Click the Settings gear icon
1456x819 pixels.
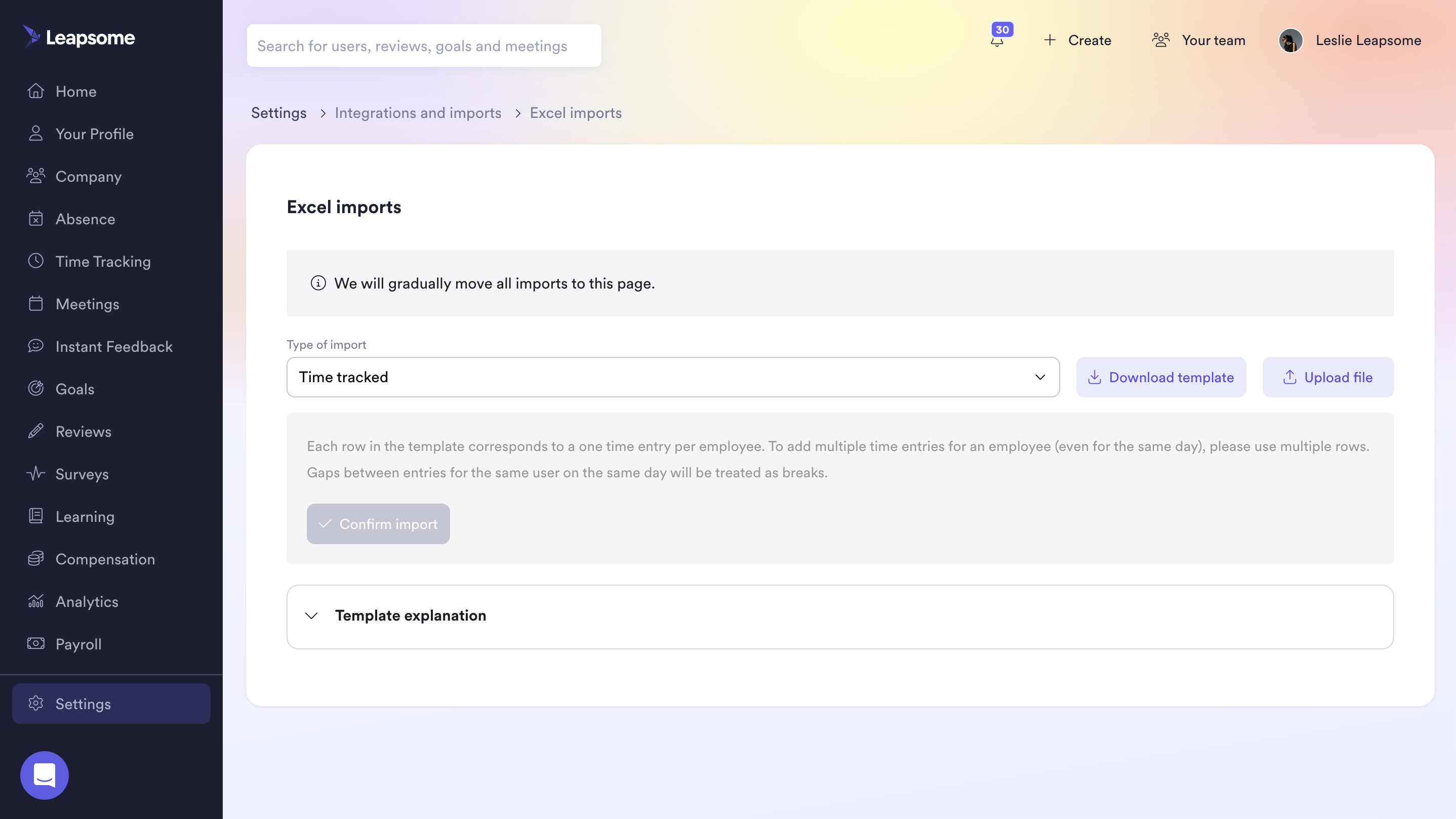tap(35, 703)
